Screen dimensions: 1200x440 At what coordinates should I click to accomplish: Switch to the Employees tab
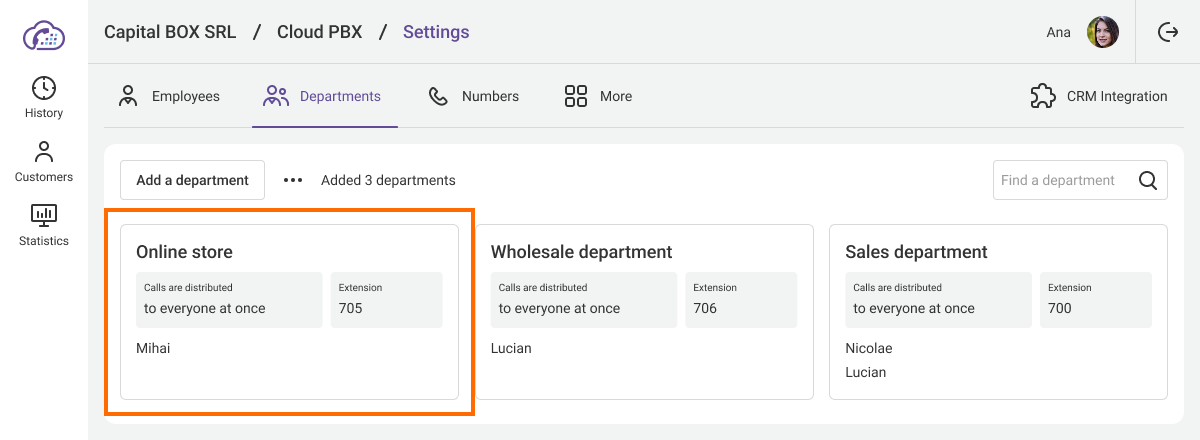point(169,96)
